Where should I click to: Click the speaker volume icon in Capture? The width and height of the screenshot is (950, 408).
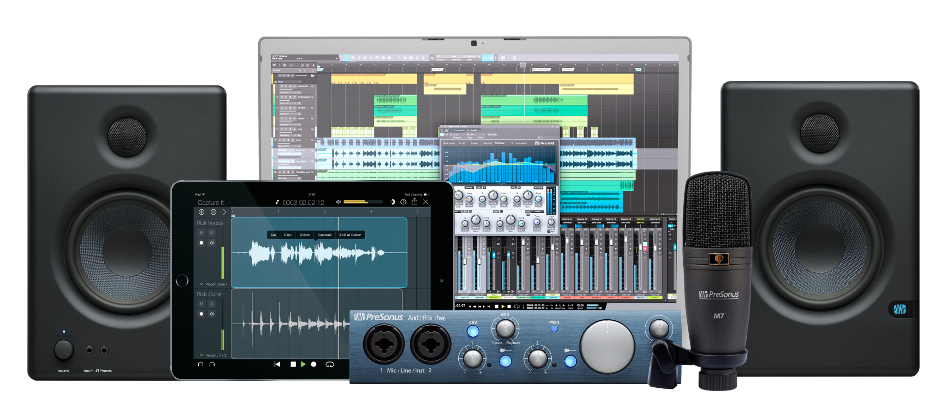pos(338,202)
